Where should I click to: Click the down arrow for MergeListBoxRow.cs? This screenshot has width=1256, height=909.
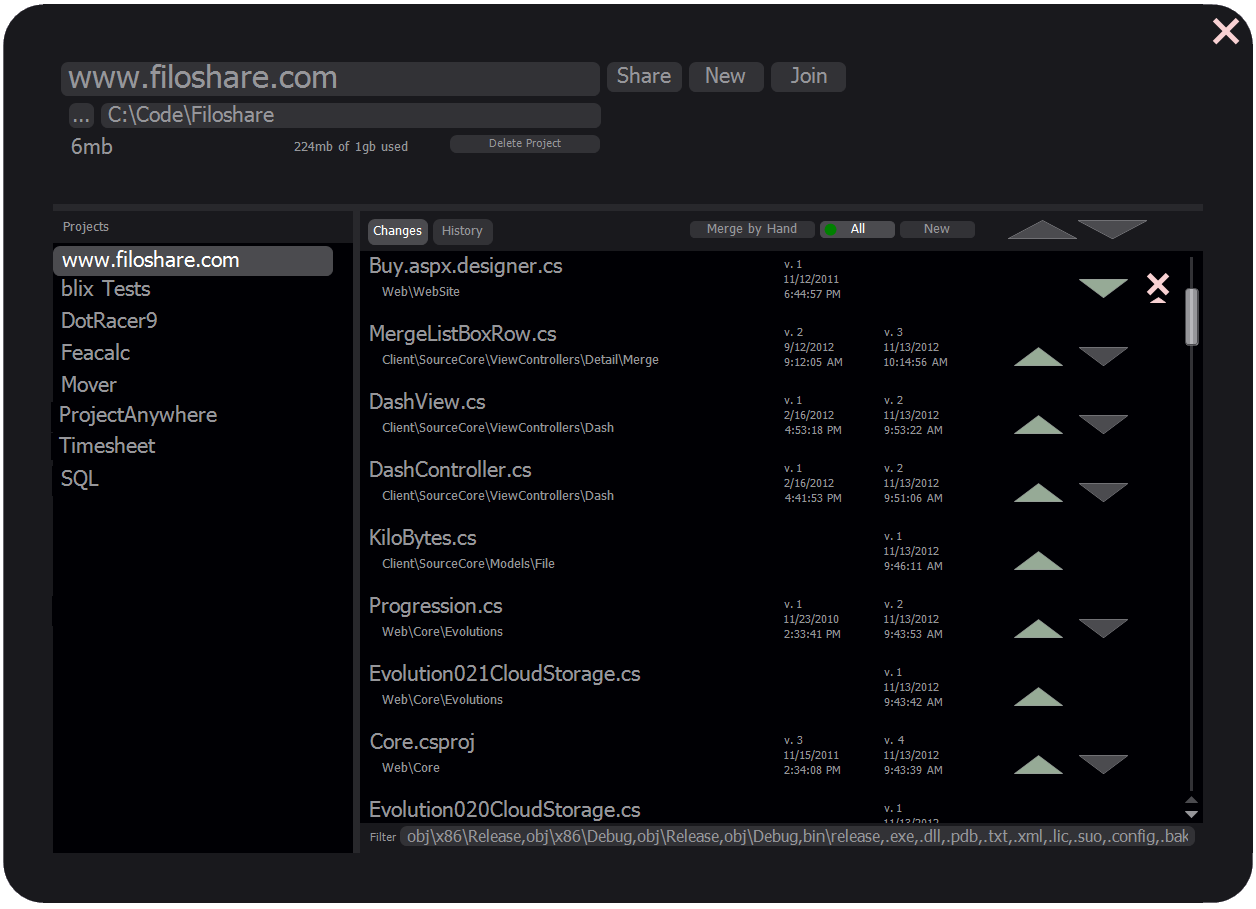(x=1103, y=356)
